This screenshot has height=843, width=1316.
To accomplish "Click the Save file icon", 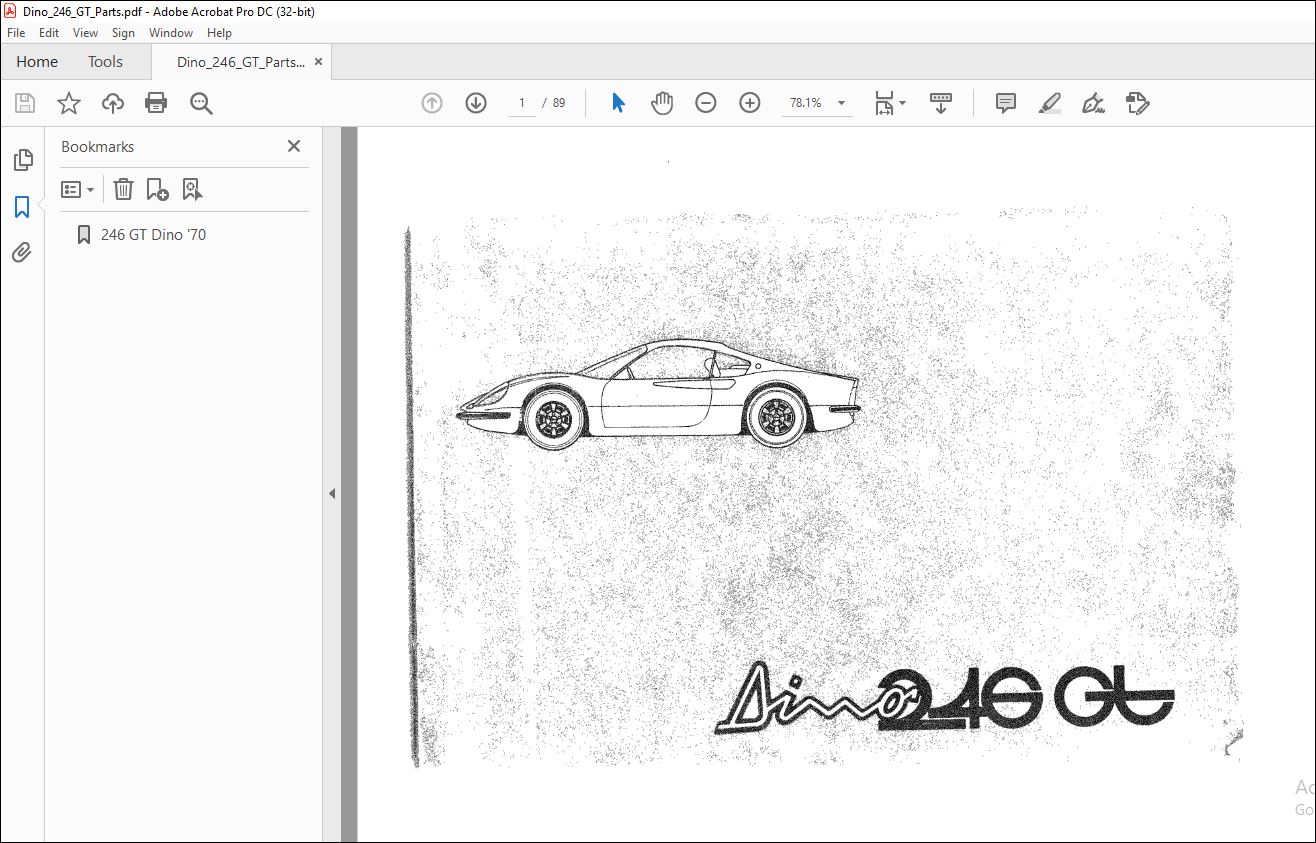I will point(25,103).
